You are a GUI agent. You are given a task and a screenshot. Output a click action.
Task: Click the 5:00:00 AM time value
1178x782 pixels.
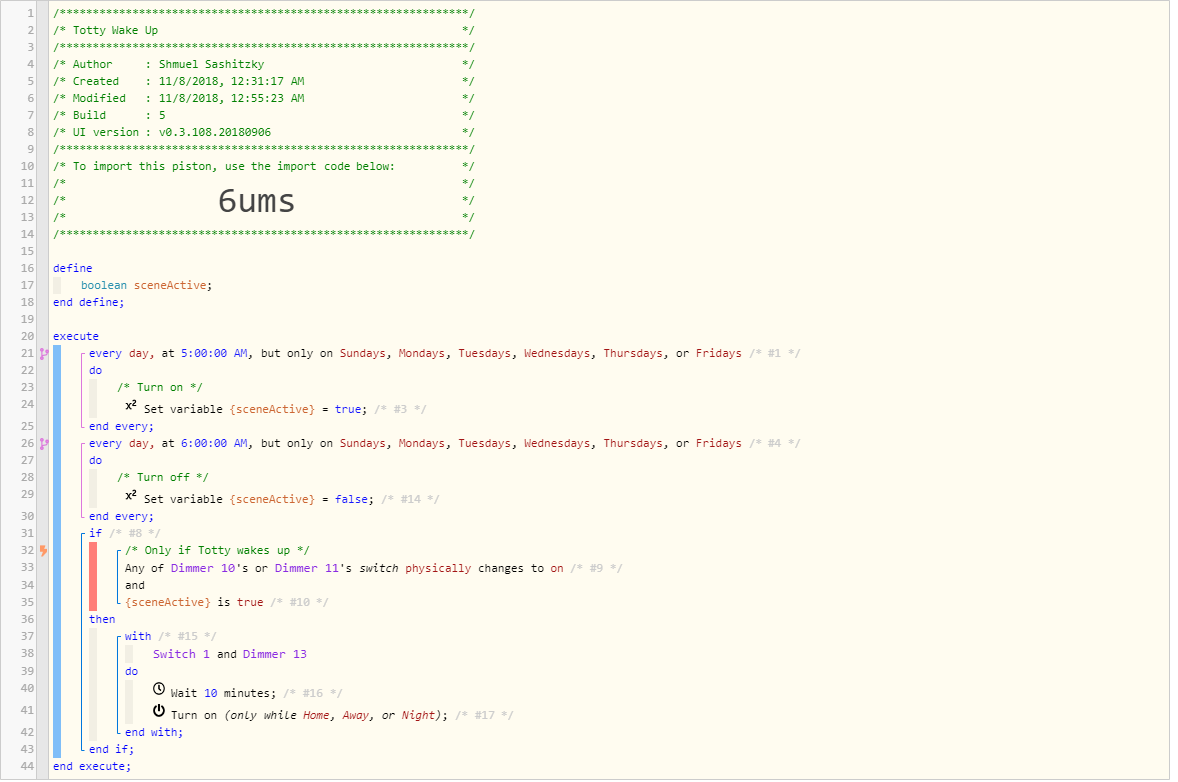tap(214, 353)
